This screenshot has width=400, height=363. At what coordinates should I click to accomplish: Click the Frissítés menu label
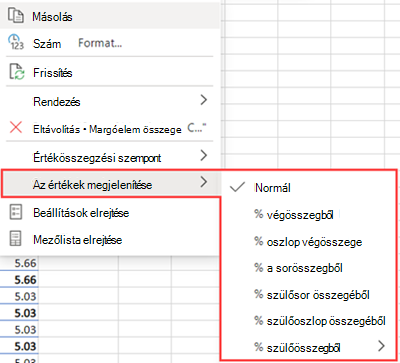(53, 73)
